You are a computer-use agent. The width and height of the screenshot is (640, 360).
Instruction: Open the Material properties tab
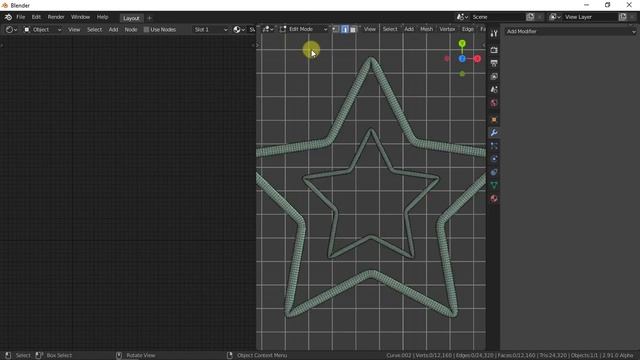pyautogui.click(x=494, y=198)
